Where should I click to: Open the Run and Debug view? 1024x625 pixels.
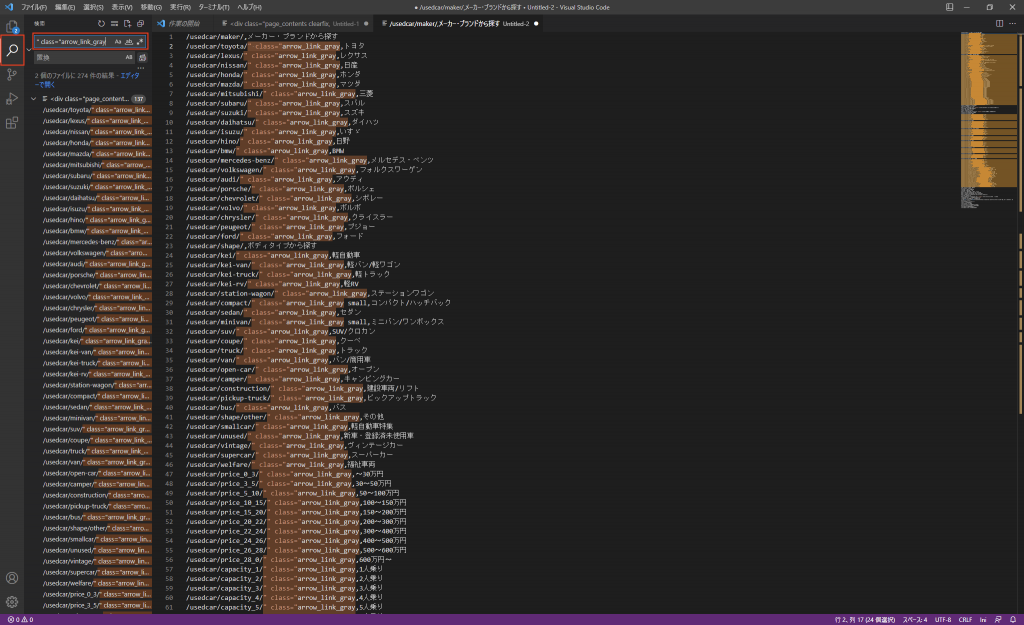[12, 99]
